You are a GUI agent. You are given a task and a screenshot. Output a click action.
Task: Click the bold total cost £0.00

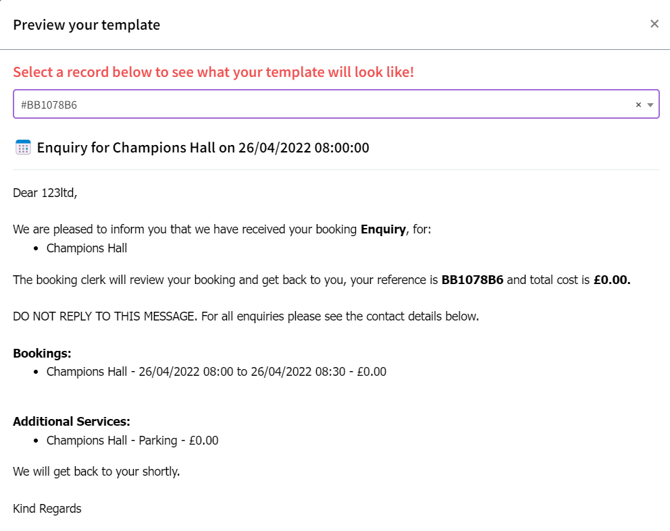[x=612, y=280]
